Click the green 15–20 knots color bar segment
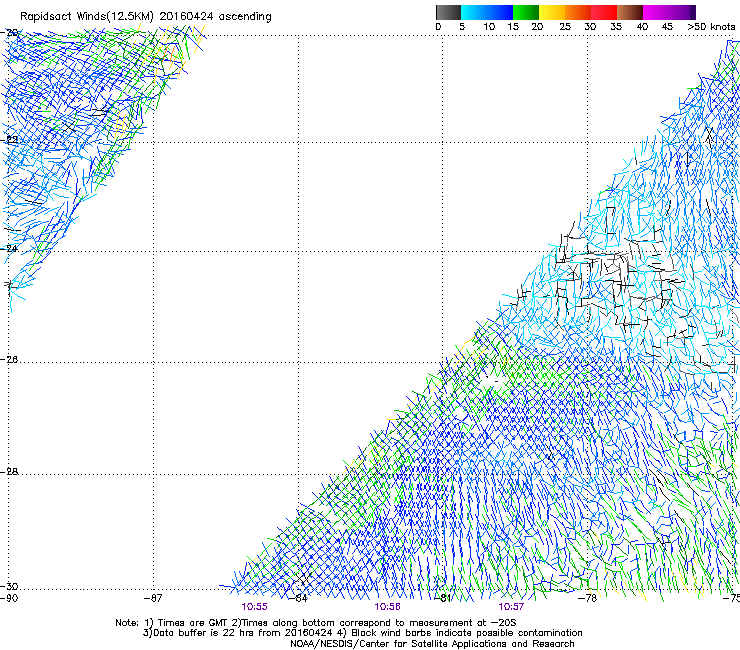This screenshot has width=740, height=650. point(526,12)
